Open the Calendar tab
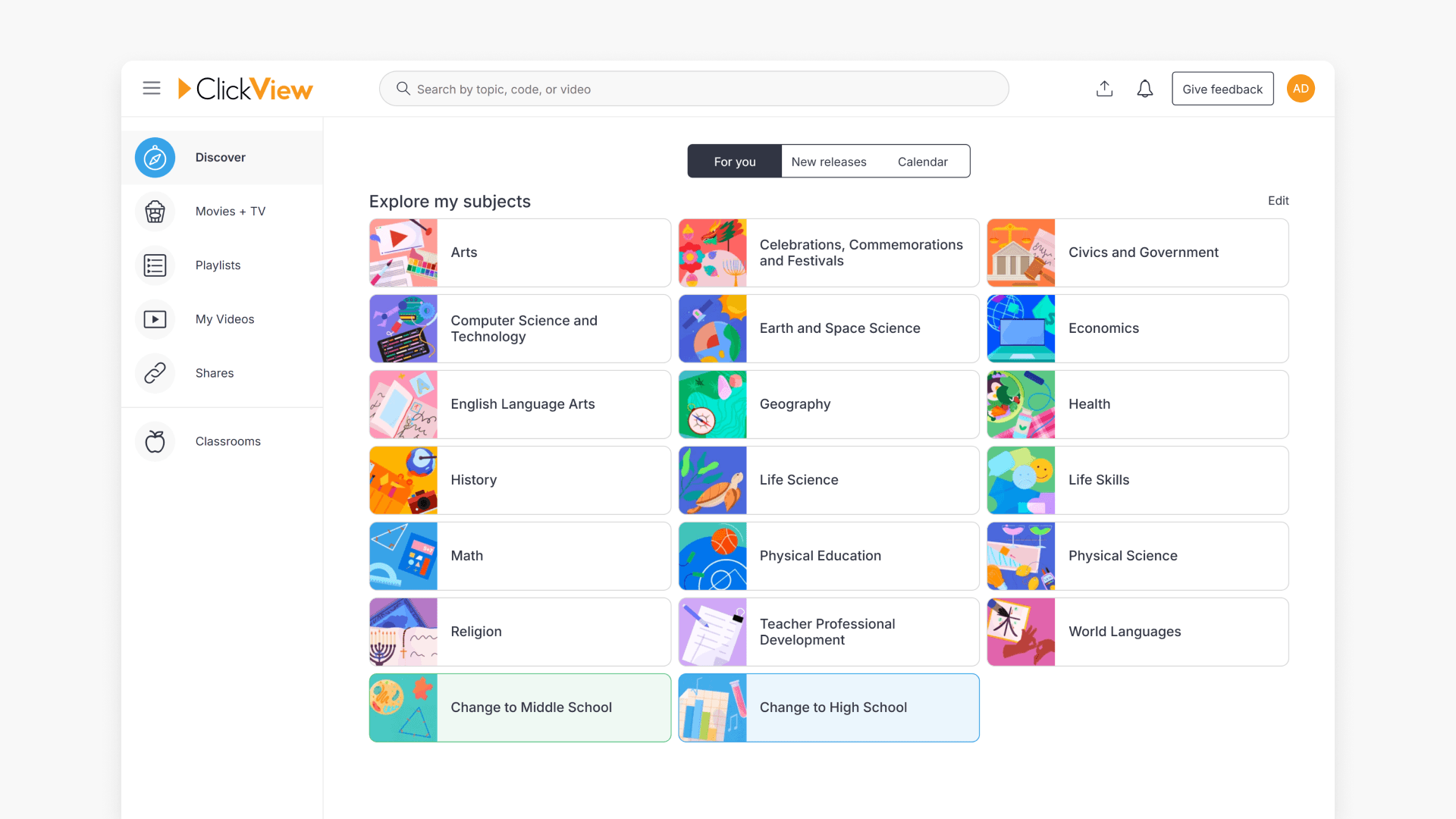 coord(923,161)
